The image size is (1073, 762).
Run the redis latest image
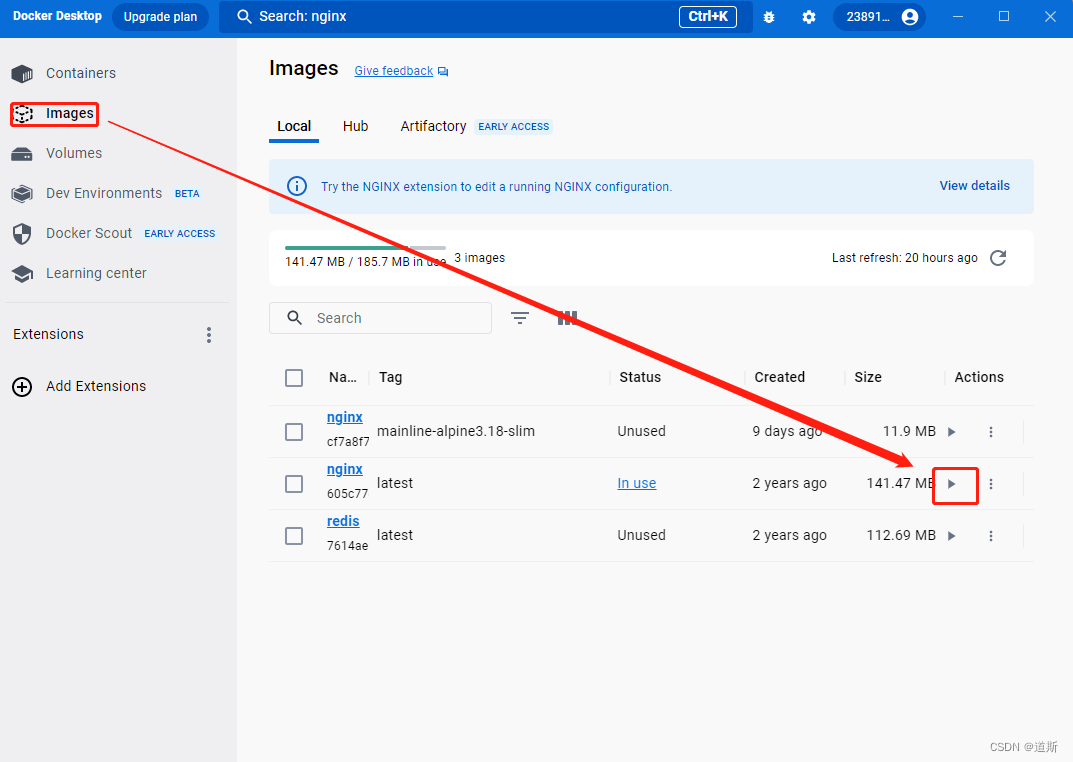pyautogui.click(x=951, y=536)
